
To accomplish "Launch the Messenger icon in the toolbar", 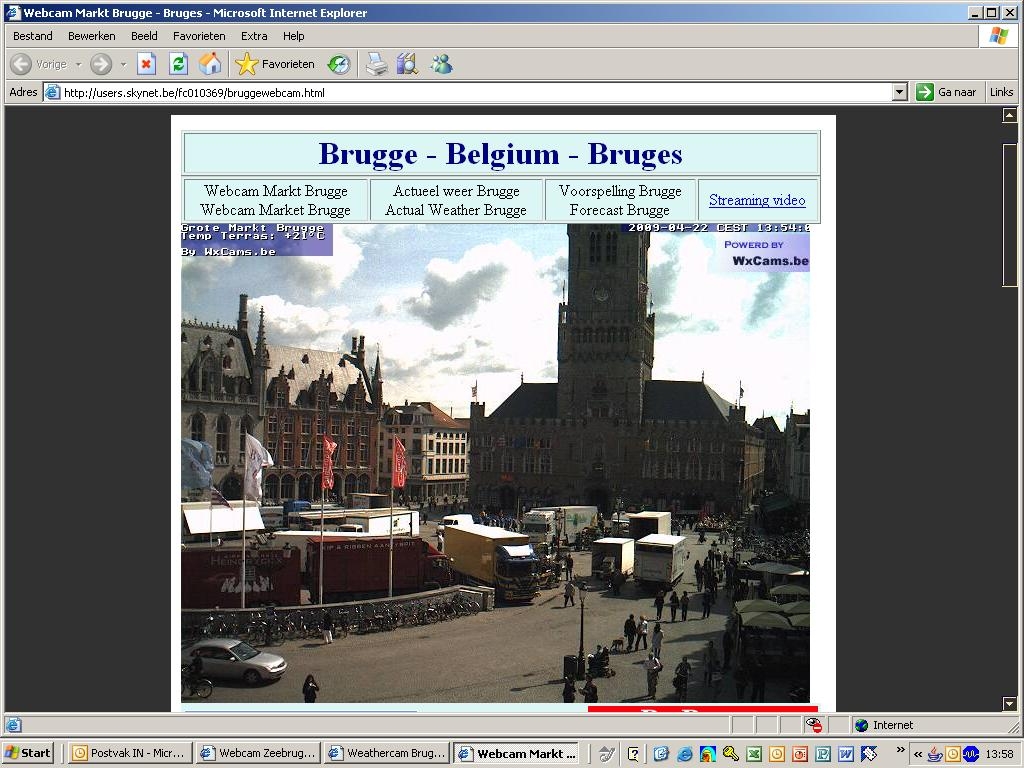I will click(441, 64).
